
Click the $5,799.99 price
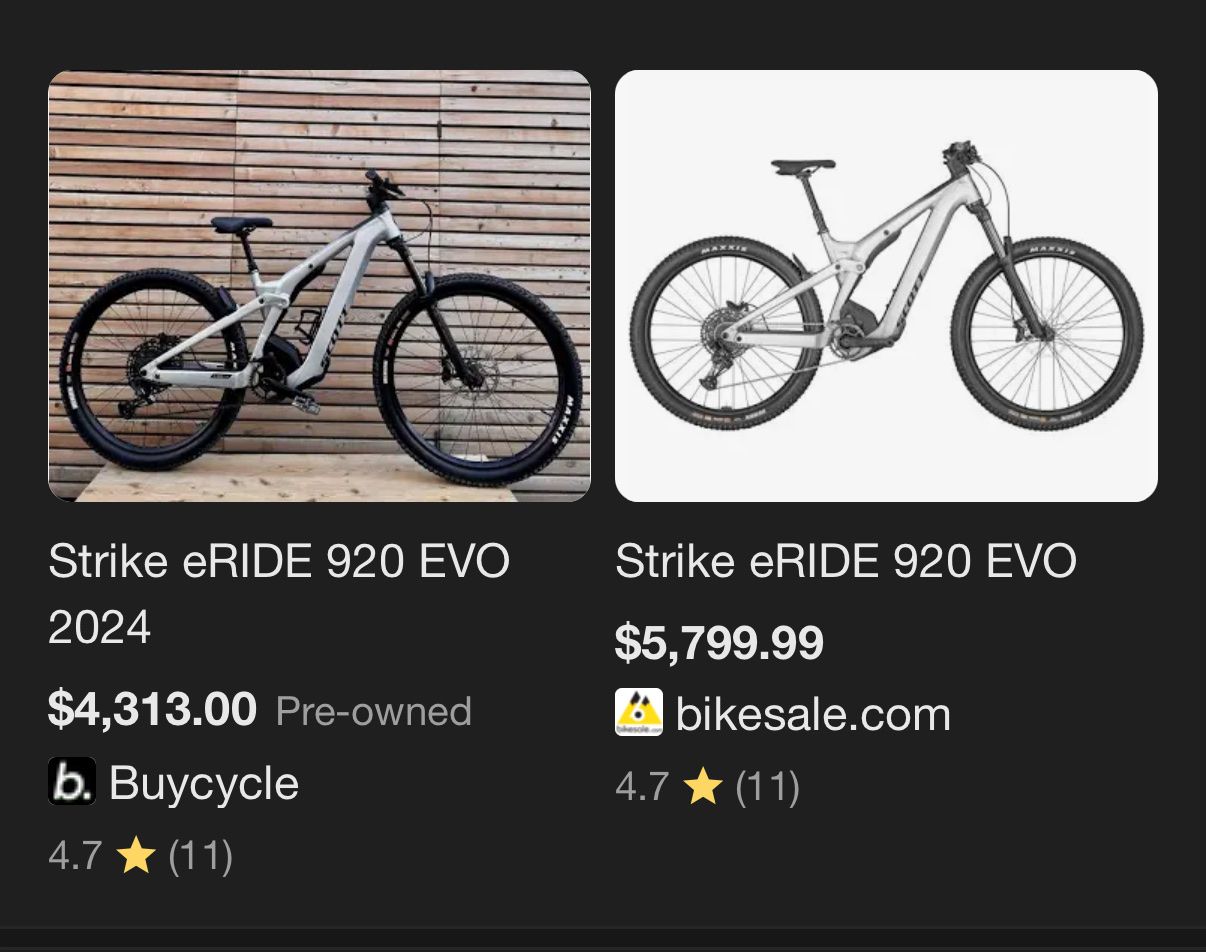click(719, 643)
